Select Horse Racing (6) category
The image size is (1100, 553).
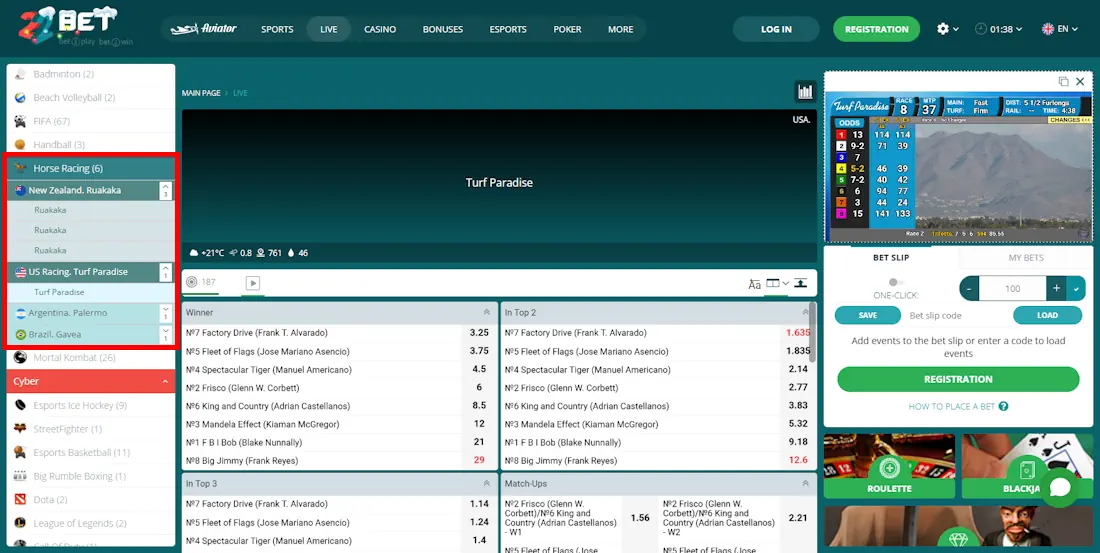point(91,168)
